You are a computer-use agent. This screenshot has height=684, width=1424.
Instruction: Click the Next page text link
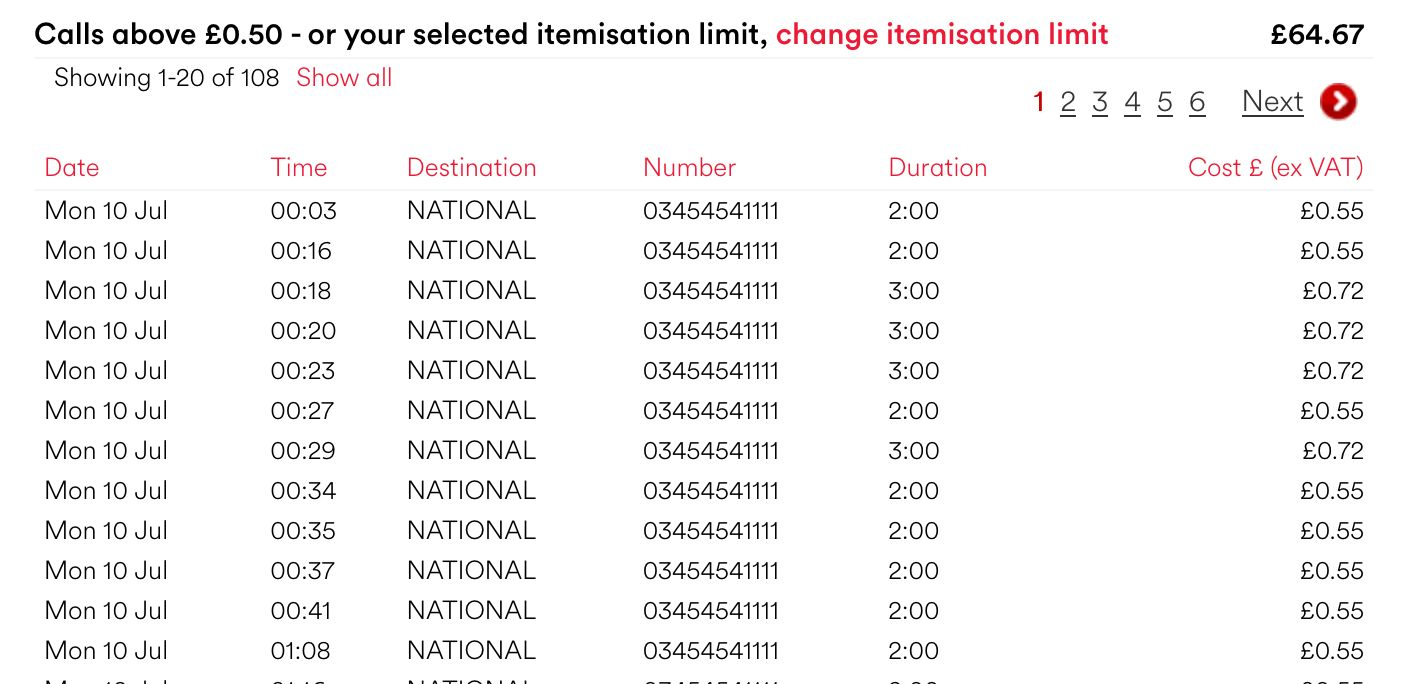pyautogui.click(x=1273, y=102)
